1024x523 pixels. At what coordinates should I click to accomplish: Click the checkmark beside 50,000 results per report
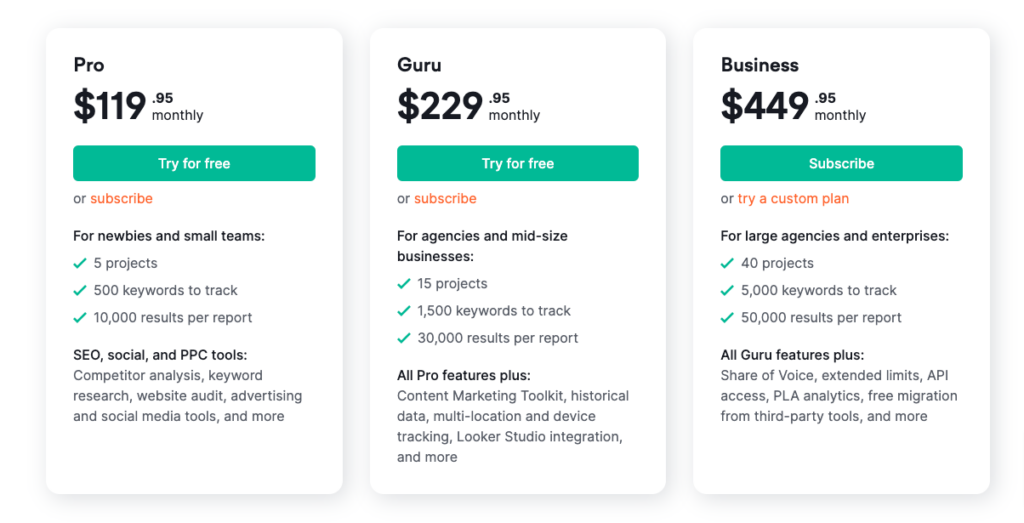point(727,318)
